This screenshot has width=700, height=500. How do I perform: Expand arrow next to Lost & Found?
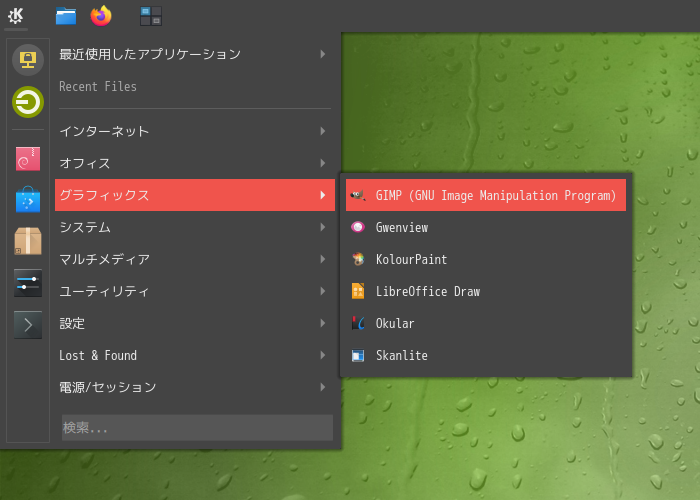pos(322,355)
